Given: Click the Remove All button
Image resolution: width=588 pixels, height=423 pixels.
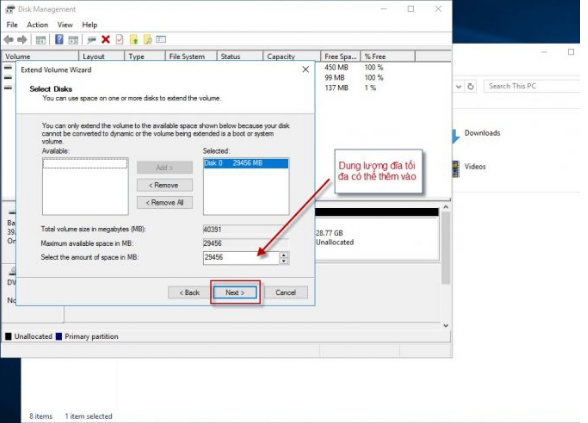Looking at the screenshot, I should (165, 202).
